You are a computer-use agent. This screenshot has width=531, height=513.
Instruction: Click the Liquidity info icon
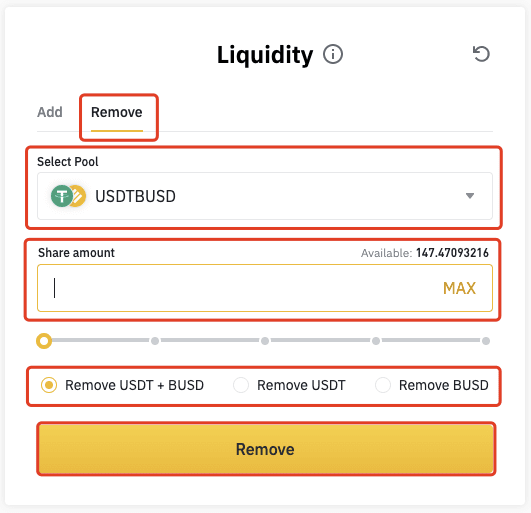click(333, 54)
